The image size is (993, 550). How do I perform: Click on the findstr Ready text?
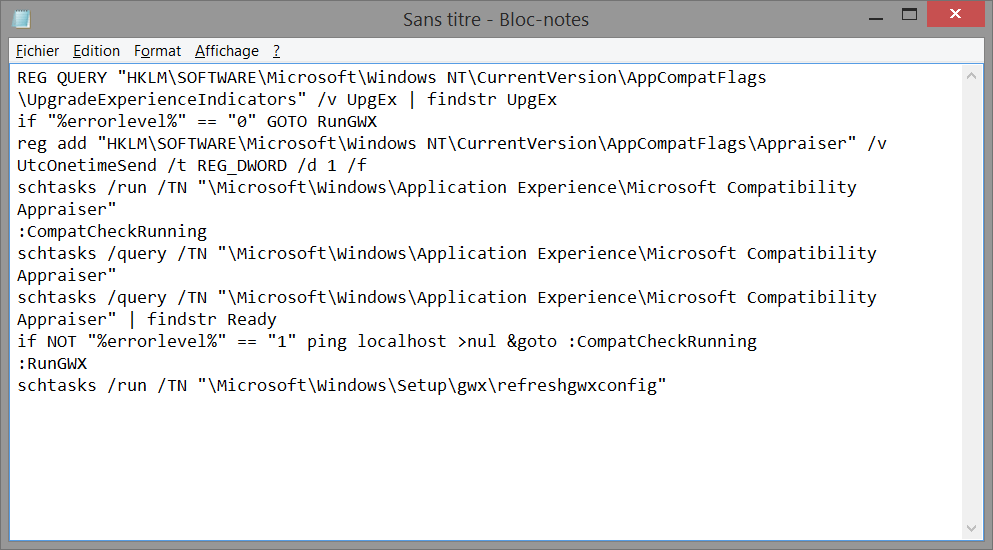point(212,319)
